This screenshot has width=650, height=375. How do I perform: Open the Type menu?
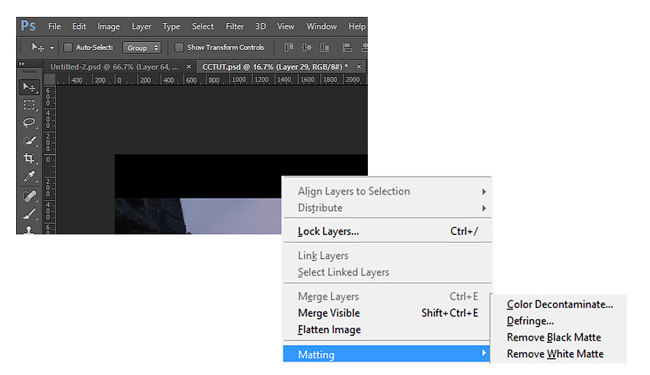coord(171,27)
